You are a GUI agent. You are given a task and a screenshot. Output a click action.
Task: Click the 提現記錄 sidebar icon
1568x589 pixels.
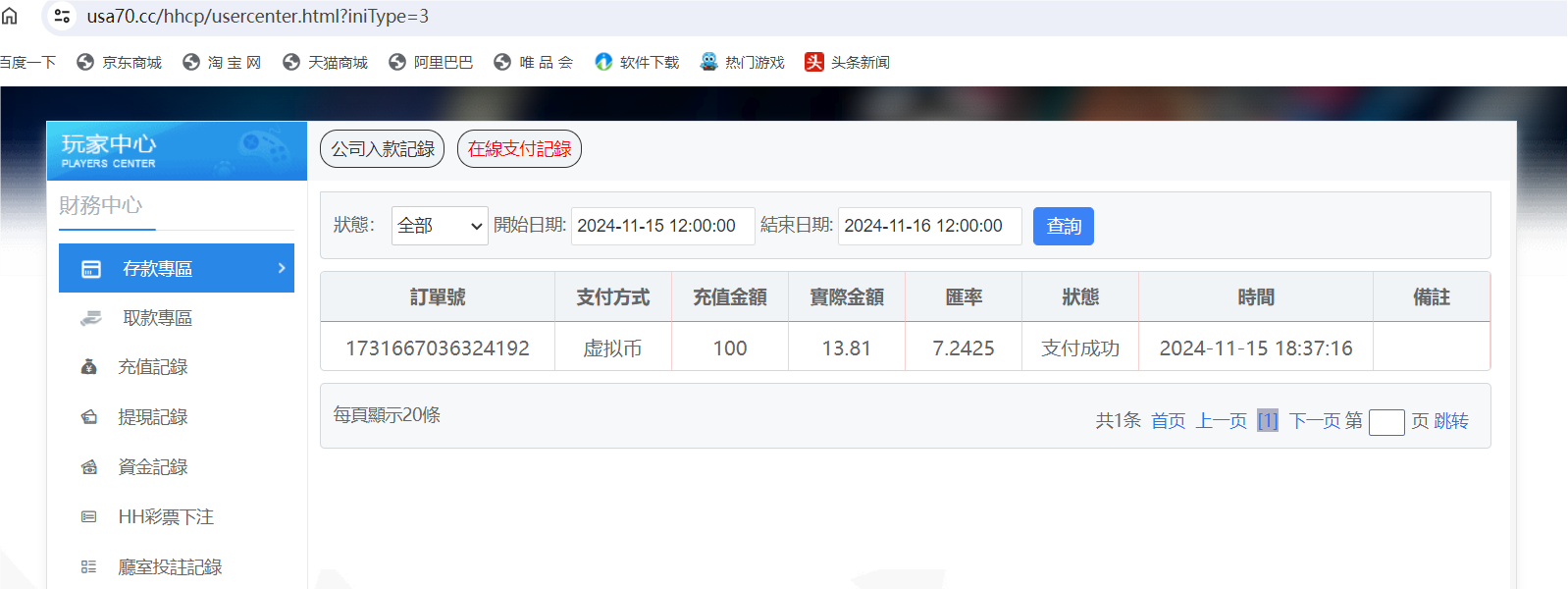pyautogui.click(x=89, y=417)
